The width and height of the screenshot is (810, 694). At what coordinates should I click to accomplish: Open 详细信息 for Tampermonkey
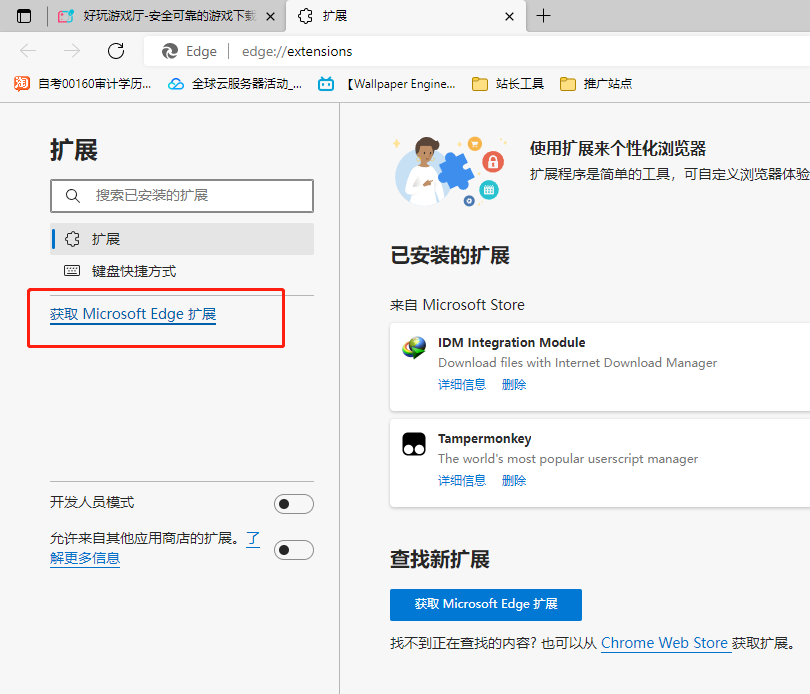click(x=462, y=481)
